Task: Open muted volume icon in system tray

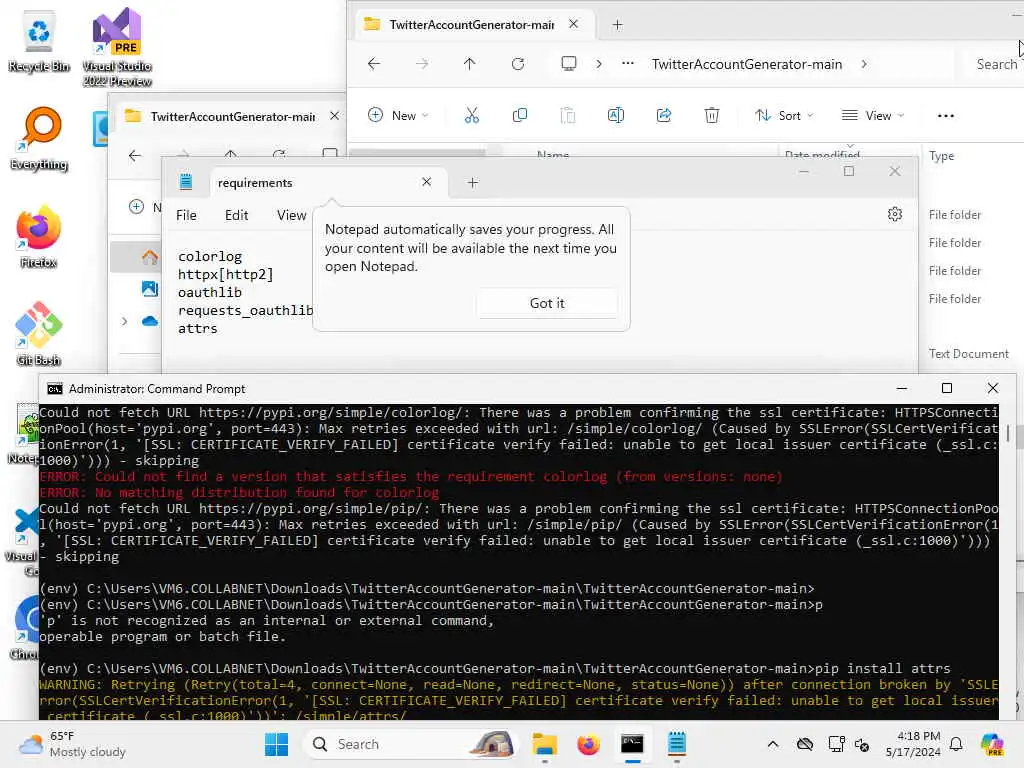Action: (862, 744)
